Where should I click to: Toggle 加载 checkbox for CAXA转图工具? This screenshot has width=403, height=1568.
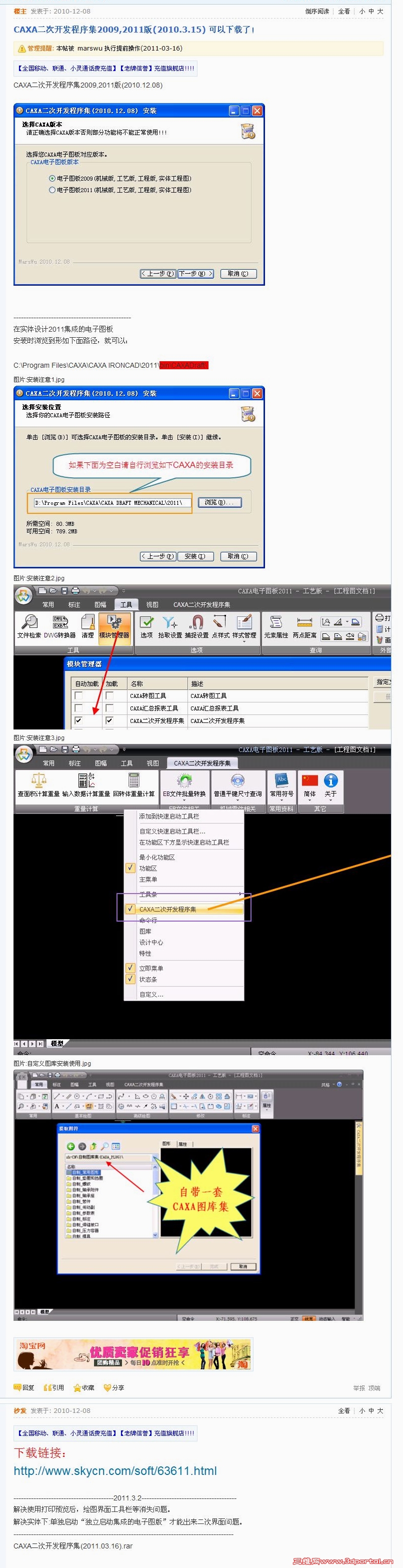tap(109, 695)
